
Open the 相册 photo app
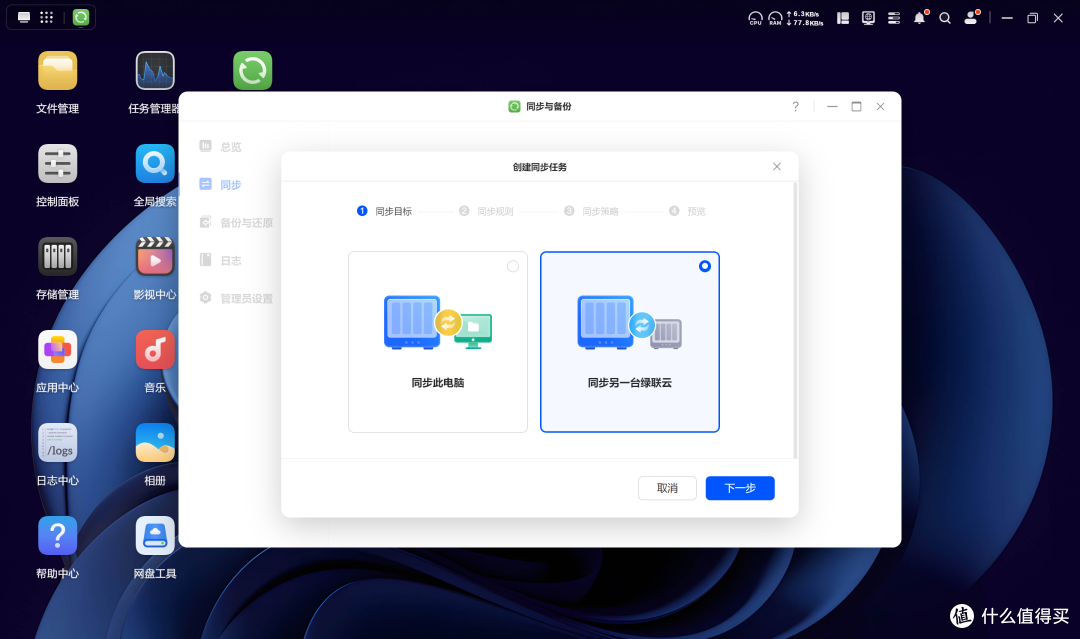155,443
